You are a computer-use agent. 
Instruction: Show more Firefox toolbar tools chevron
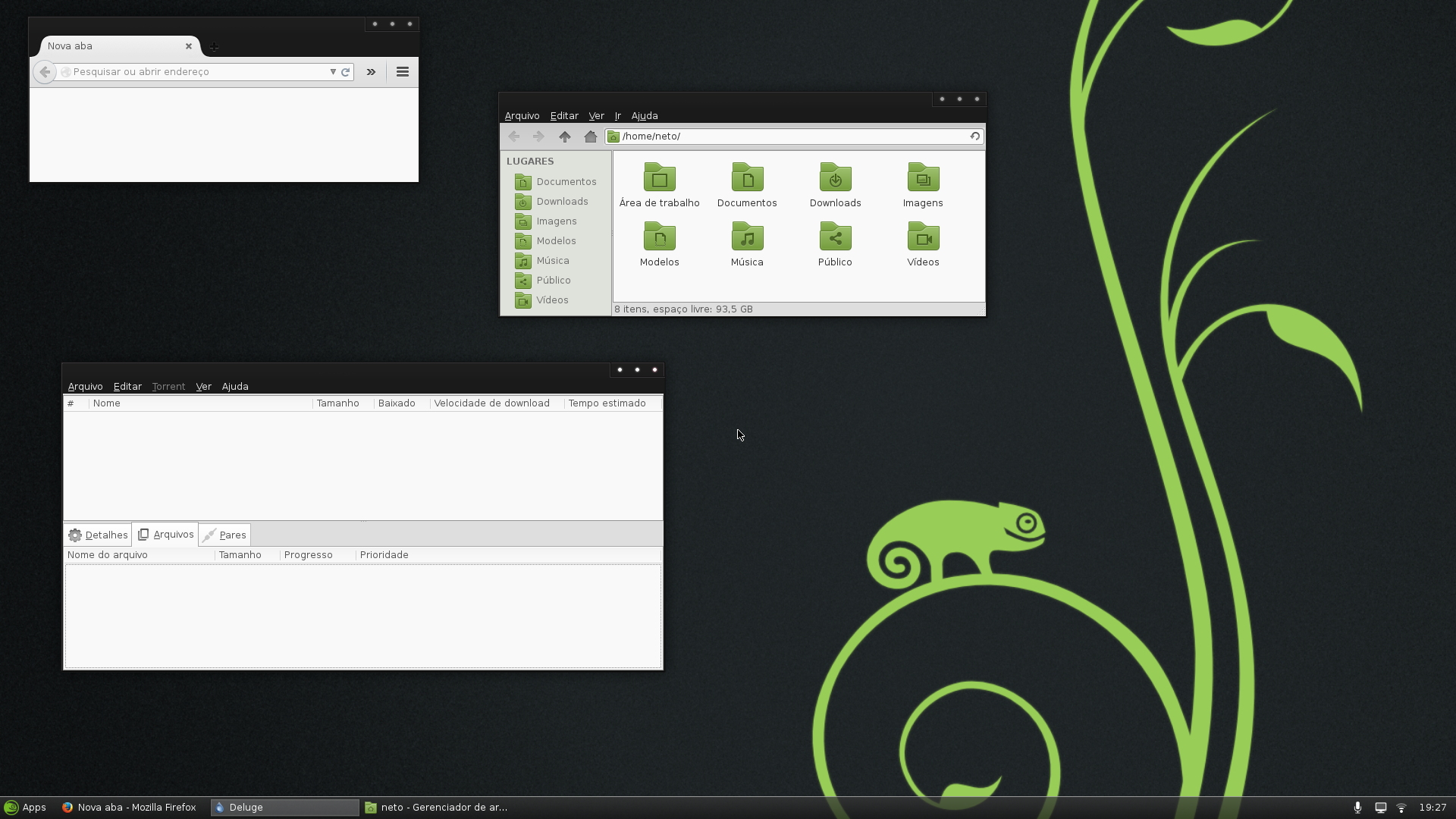(371, 72)
